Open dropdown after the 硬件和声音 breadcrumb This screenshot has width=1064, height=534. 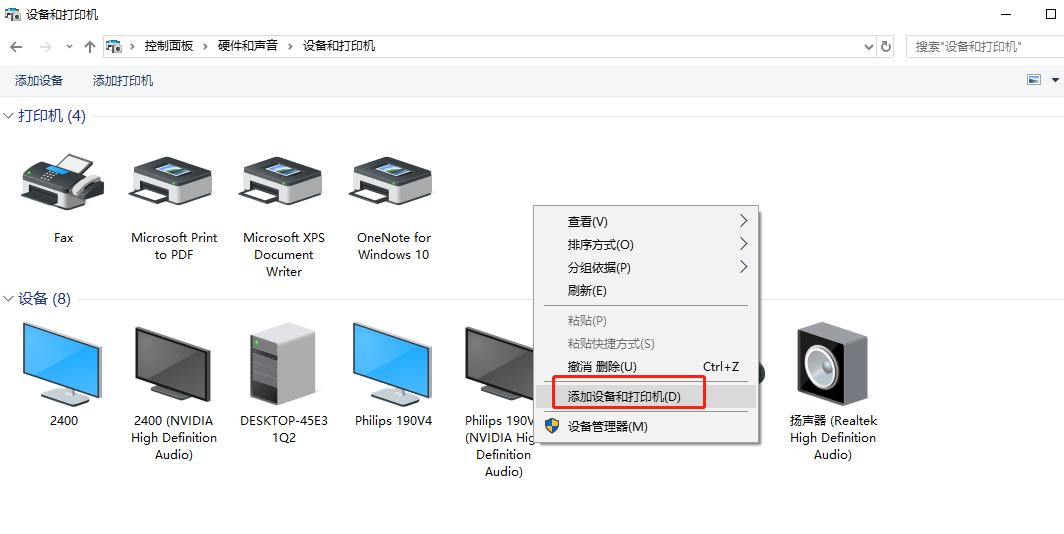point(290,46)
